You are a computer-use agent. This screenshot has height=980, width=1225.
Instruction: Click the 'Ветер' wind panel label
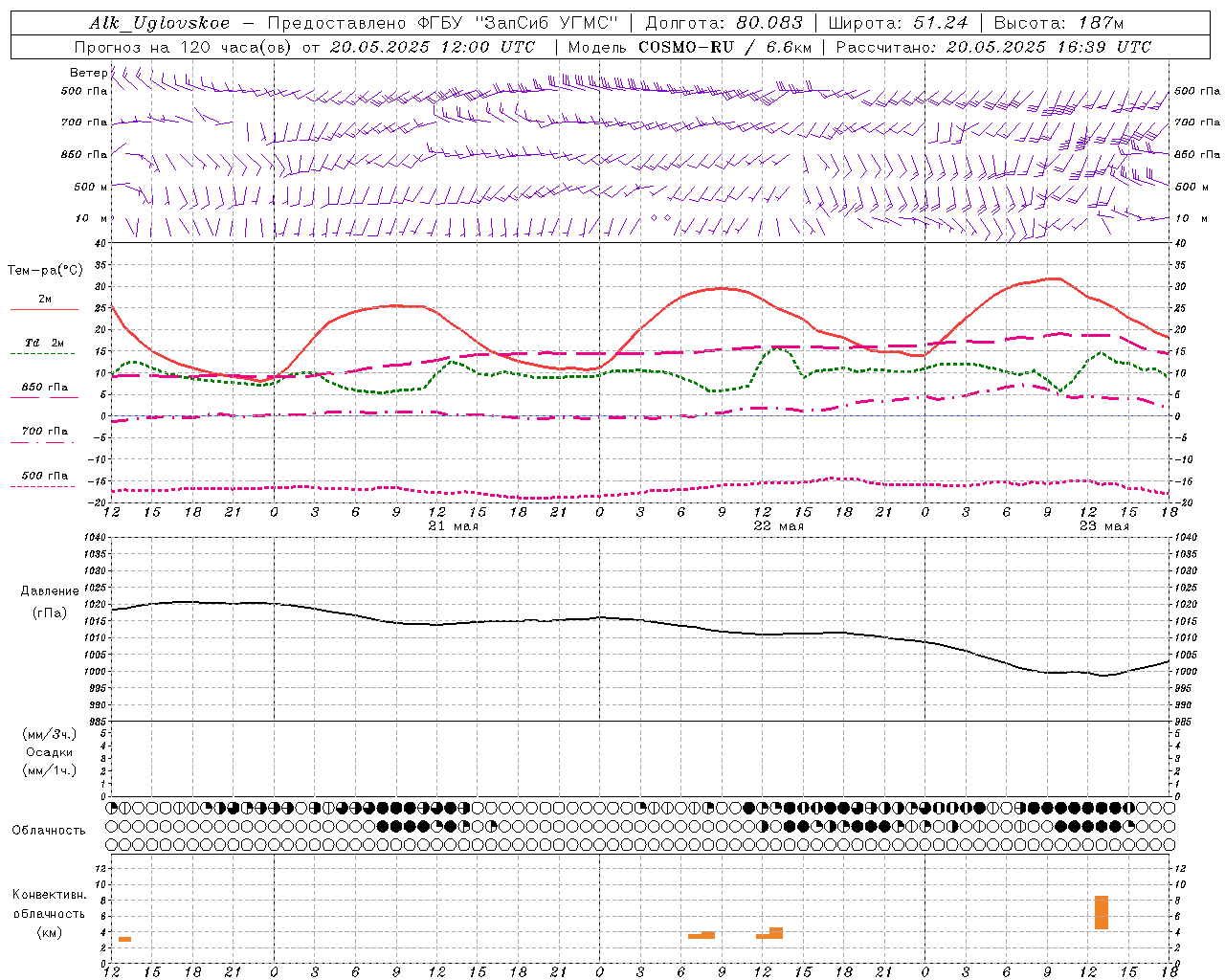89,73
